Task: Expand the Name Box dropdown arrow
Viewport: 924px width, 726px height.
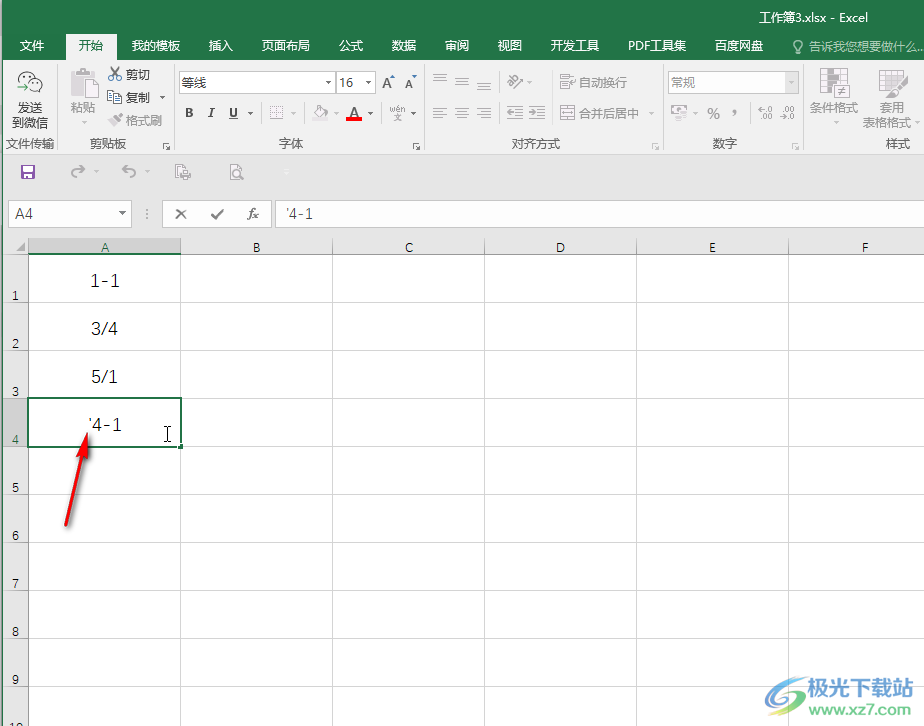Action: click(122, 213)
